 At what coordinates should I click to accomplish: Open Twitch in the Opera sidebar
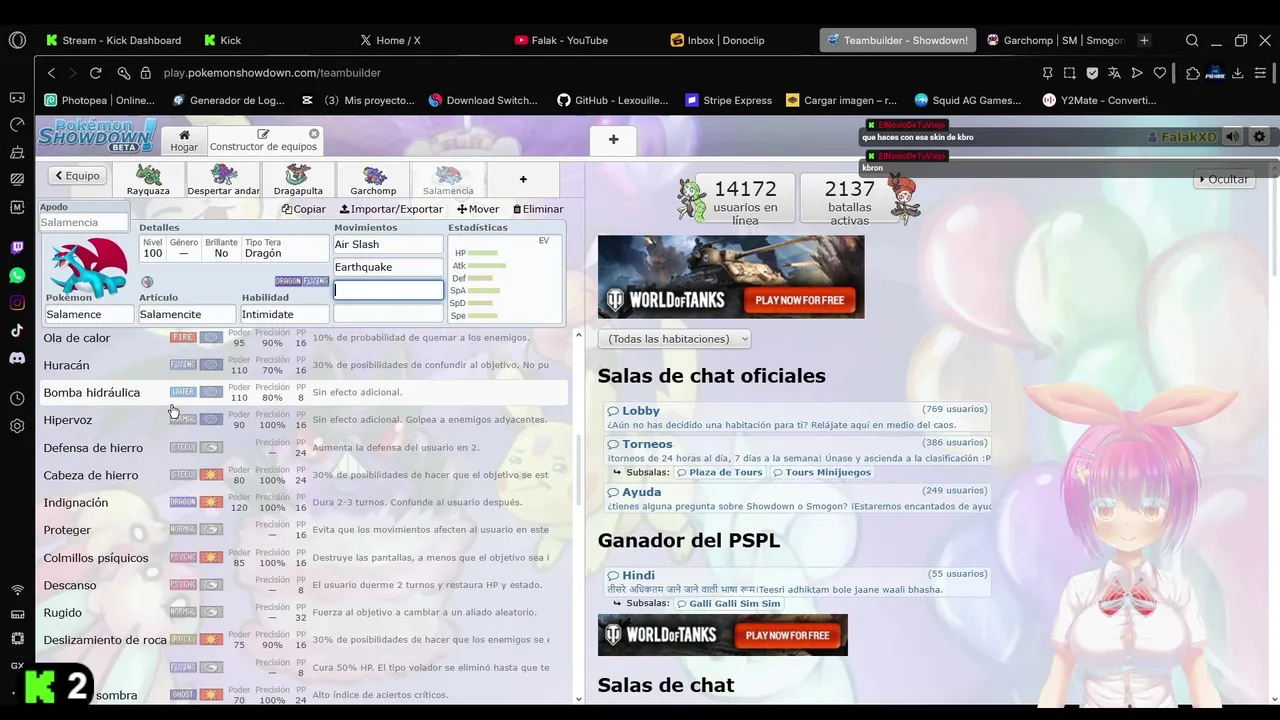tap(17, 248)
